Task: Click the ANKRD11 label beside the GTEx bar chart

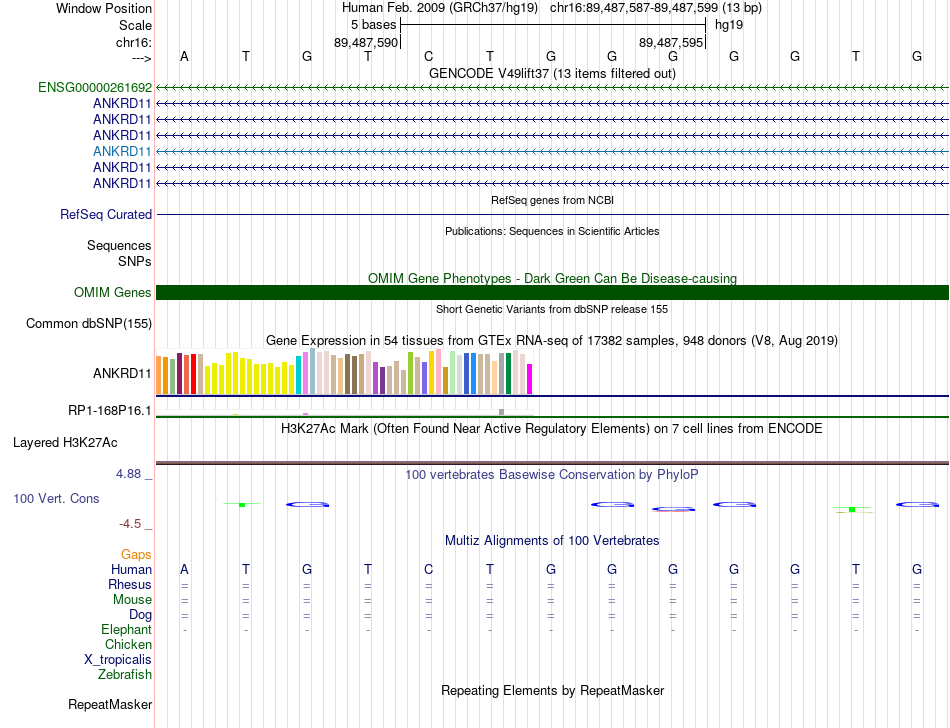Action: coord(122,374)
